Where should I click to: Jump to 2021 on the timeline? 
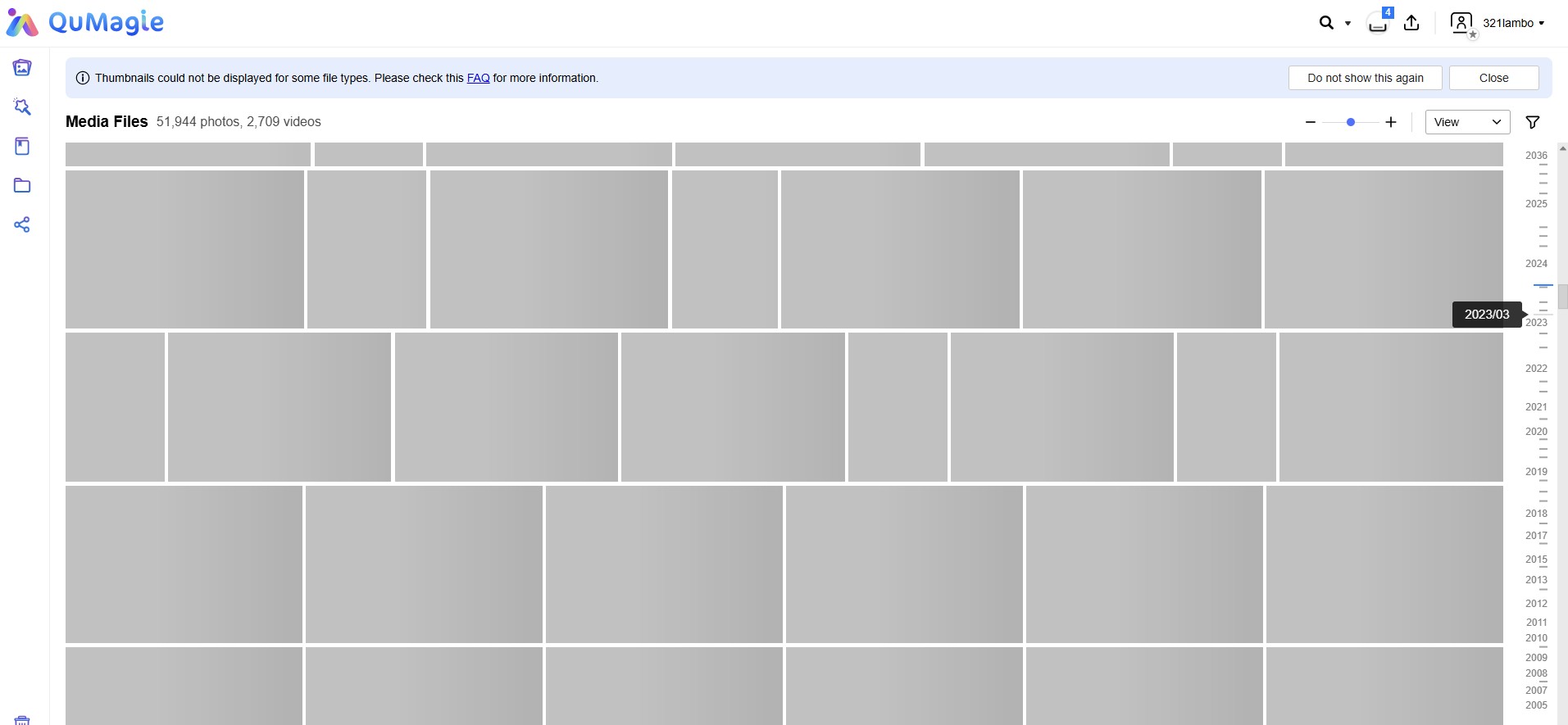1536,406
